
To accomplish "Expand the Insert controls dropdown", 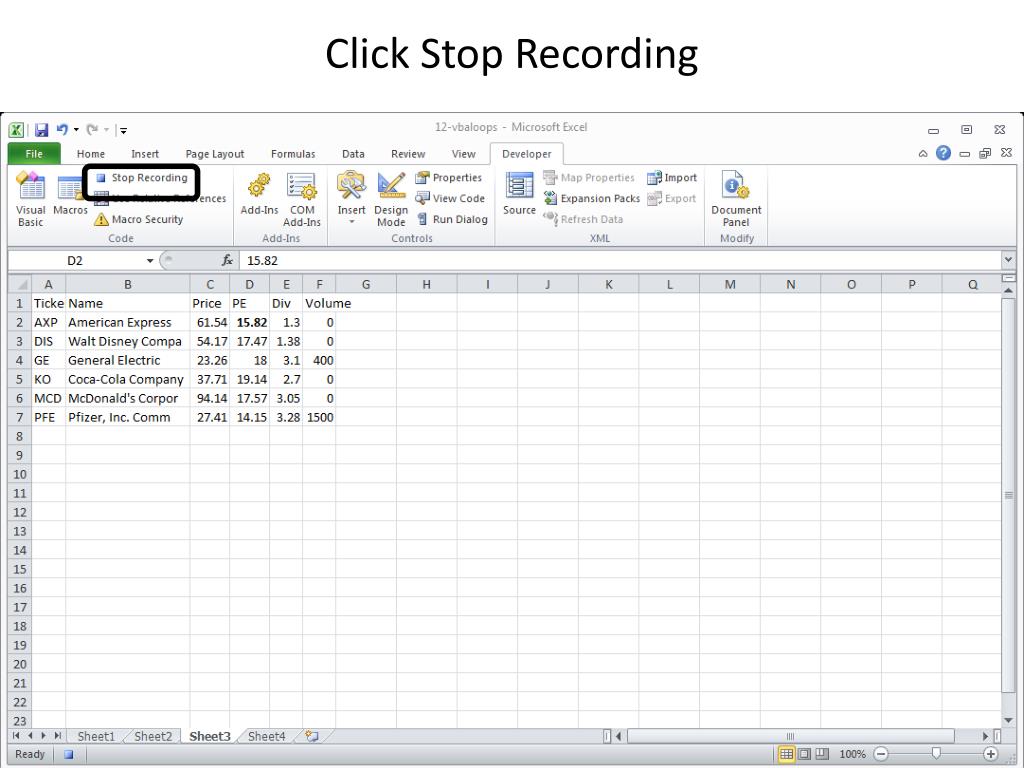I will point(351,222).
